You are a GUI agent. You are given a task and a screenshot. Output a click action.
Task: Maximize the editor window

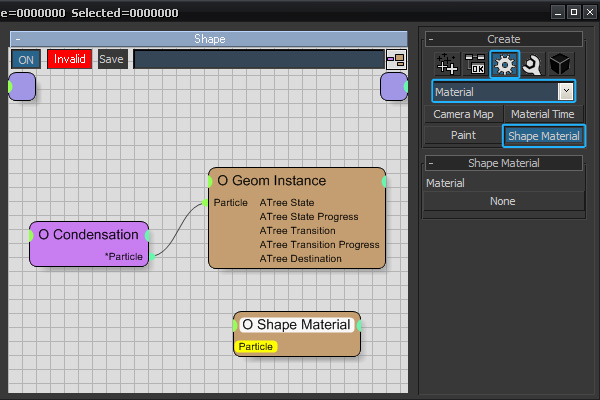click(x=574, y=12)
